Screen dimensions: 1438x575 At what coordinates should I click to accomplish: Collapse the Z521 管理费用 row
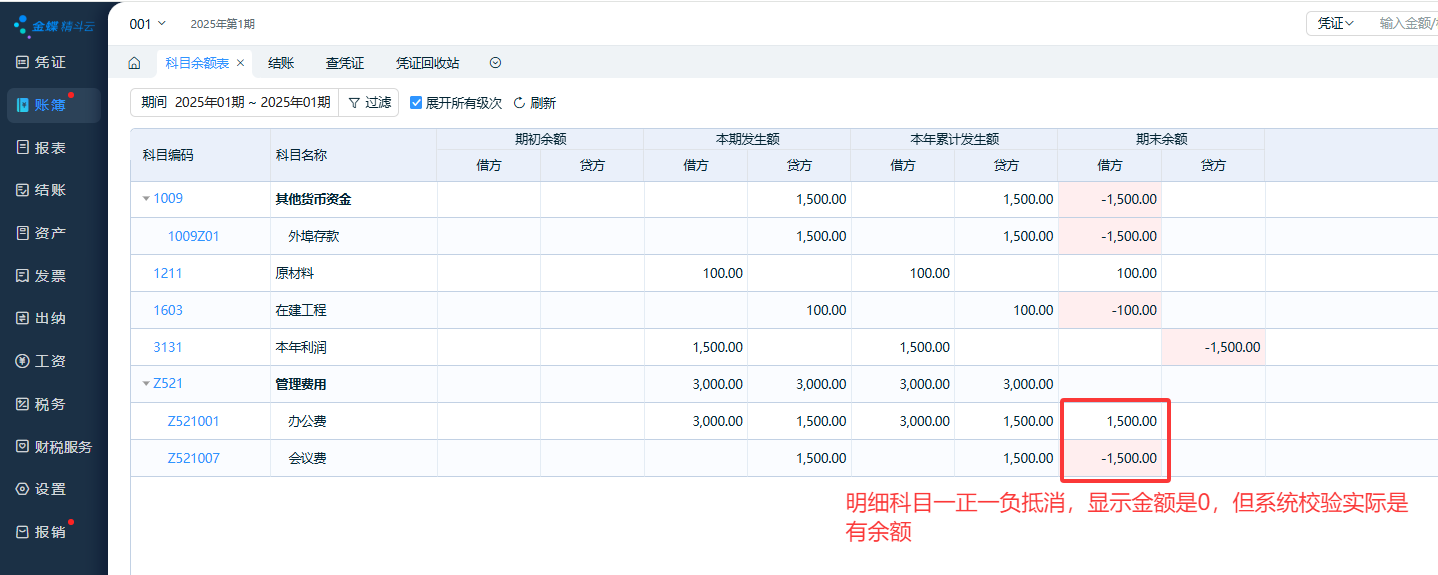[146, 384]
